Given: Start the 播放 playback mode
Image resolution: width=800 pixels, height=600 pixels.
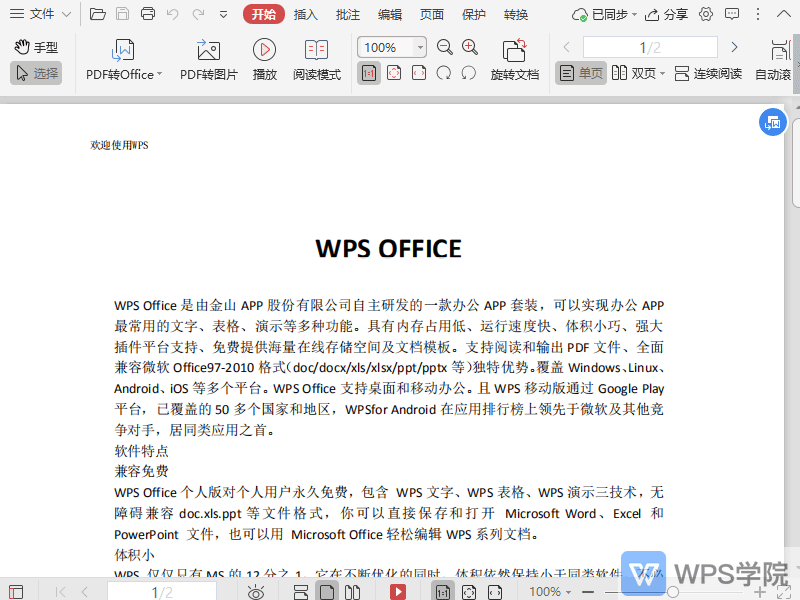Looking at the screenshot, I should tap(264, 56).
